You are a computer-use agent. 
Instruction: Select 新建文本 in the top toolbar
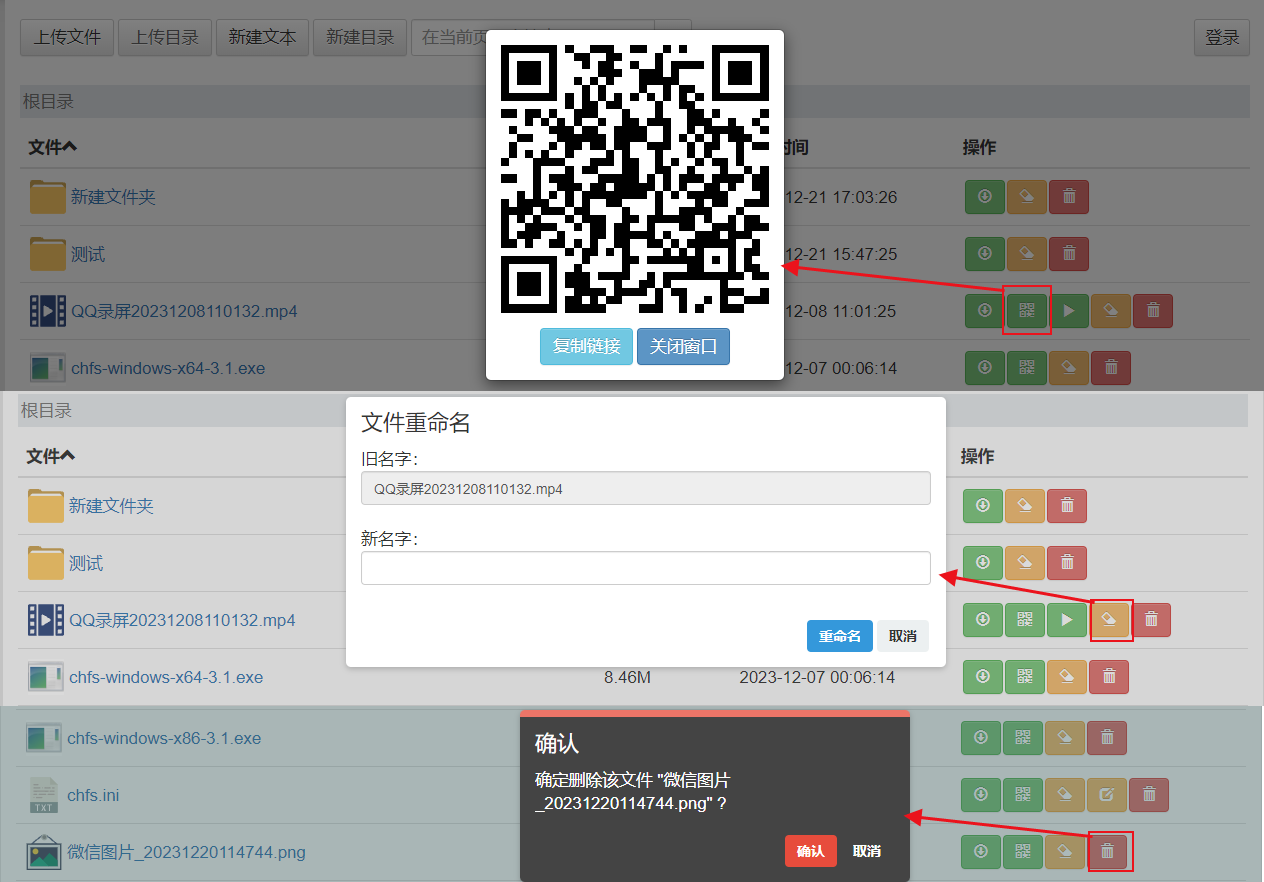[x=262, y=37]
